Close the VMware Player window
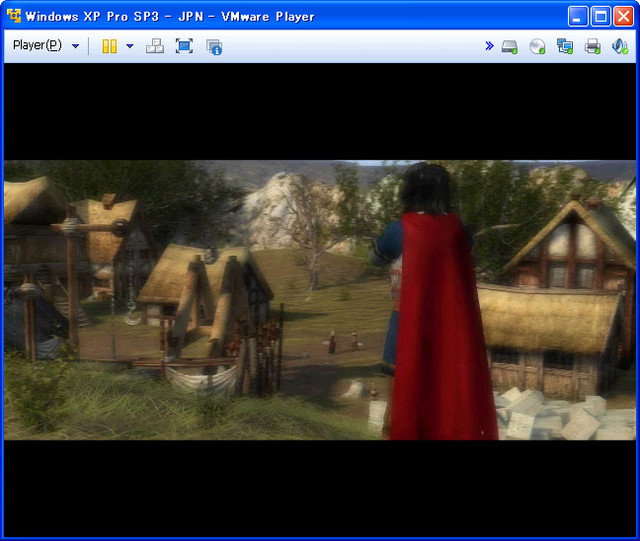This screenshot has width=640, height=541. pyautogui.click(x=624, y=17)
